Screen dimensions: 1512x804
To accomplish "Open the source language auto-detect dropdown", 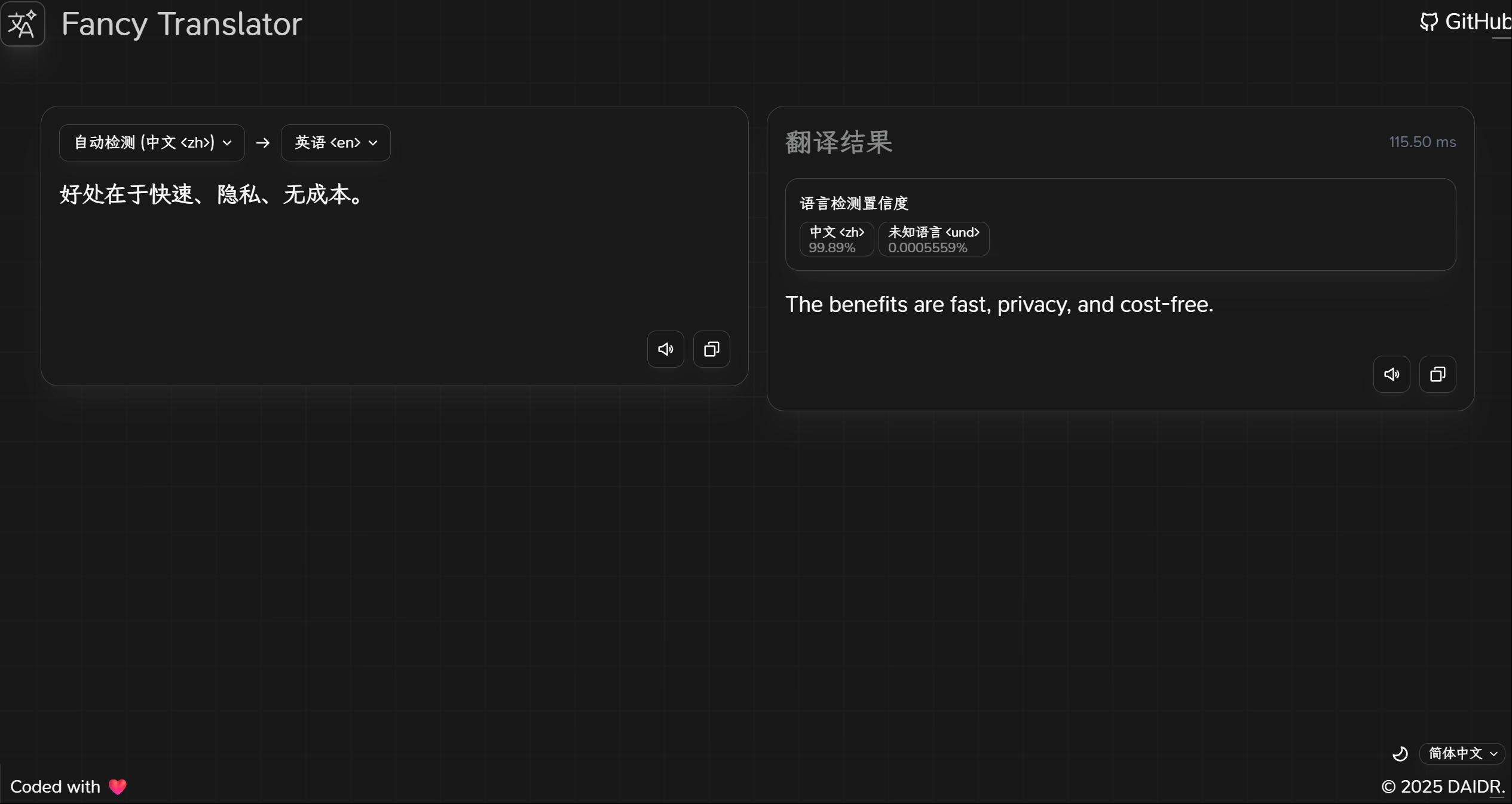I will point(152,143).
